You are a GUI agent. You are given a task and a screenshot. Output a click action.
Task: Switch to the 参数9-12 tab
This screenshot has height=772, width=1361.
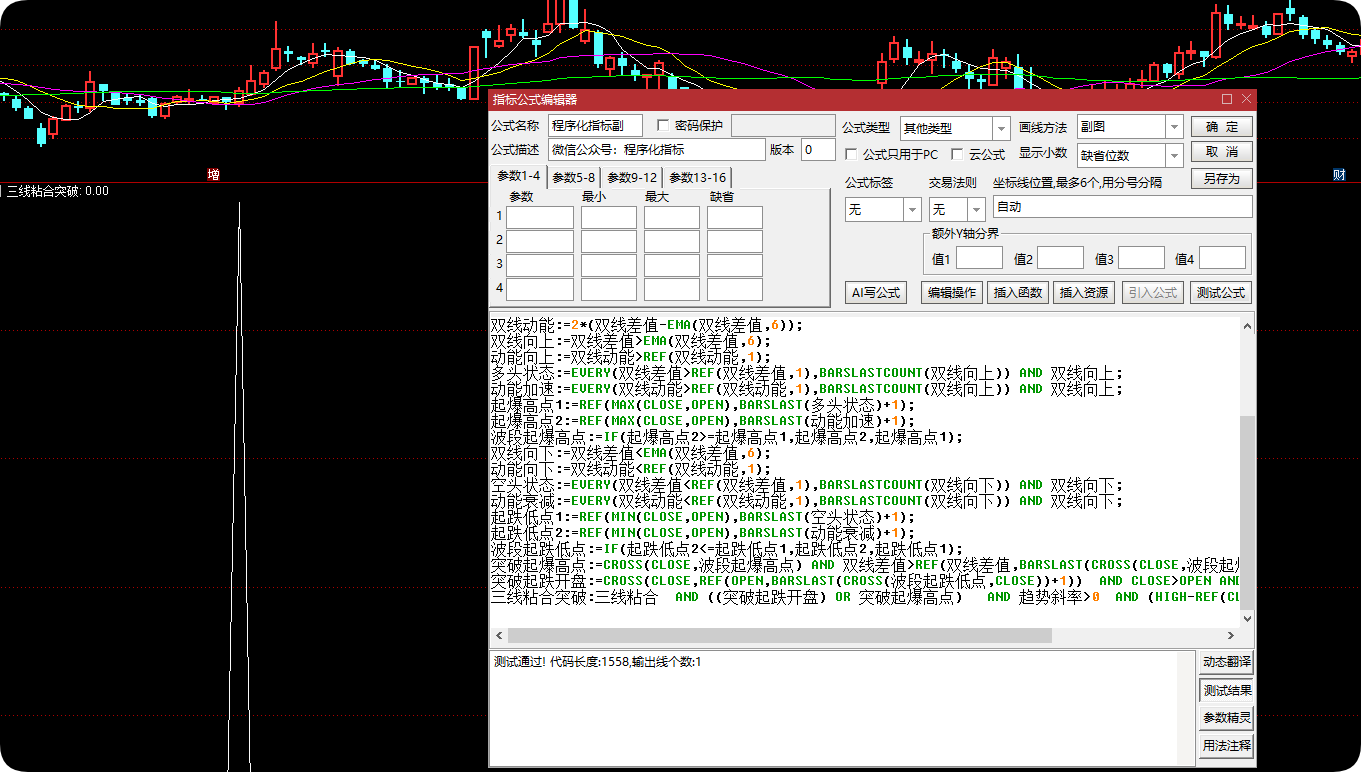click(x=632, y=178)
